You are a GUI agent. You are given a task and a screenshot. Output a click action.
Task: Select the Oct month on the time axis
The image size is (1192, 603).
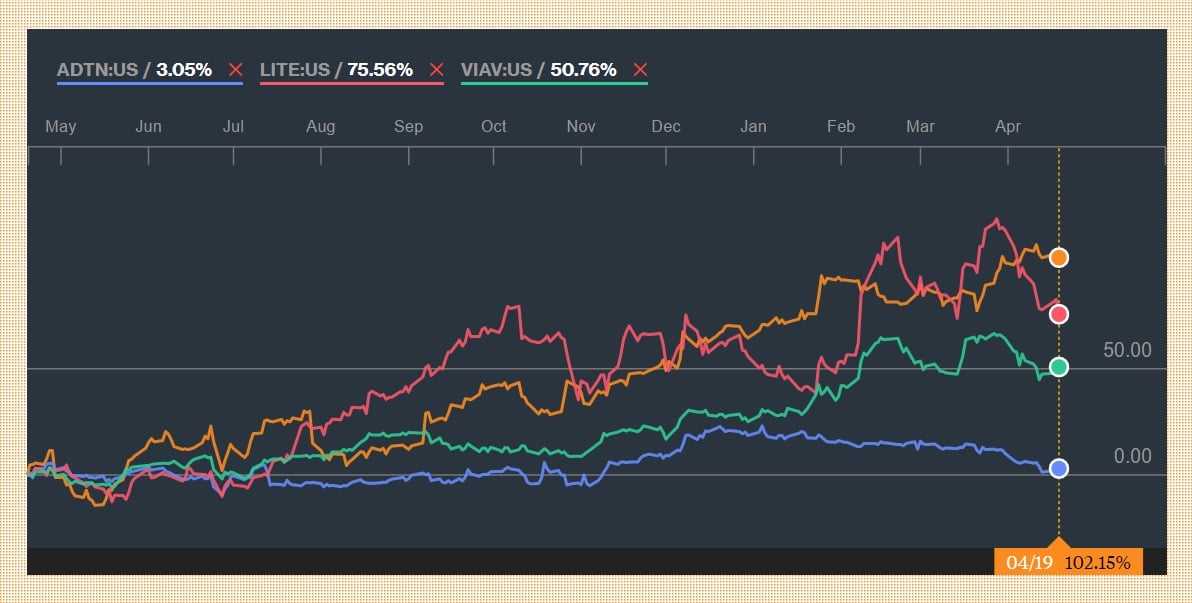click(493, 127)
